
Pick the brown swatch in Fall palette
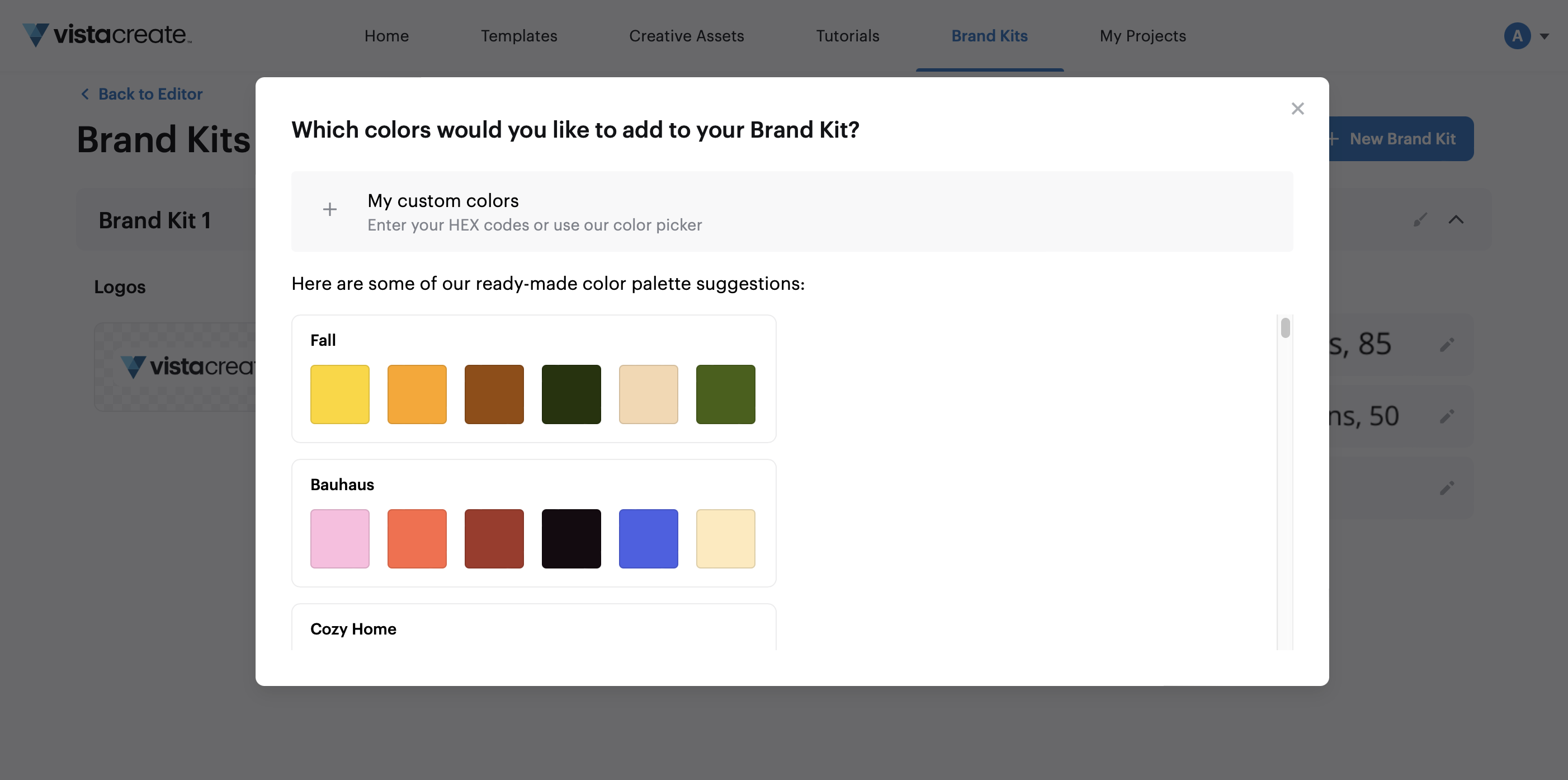coord(494,394)
